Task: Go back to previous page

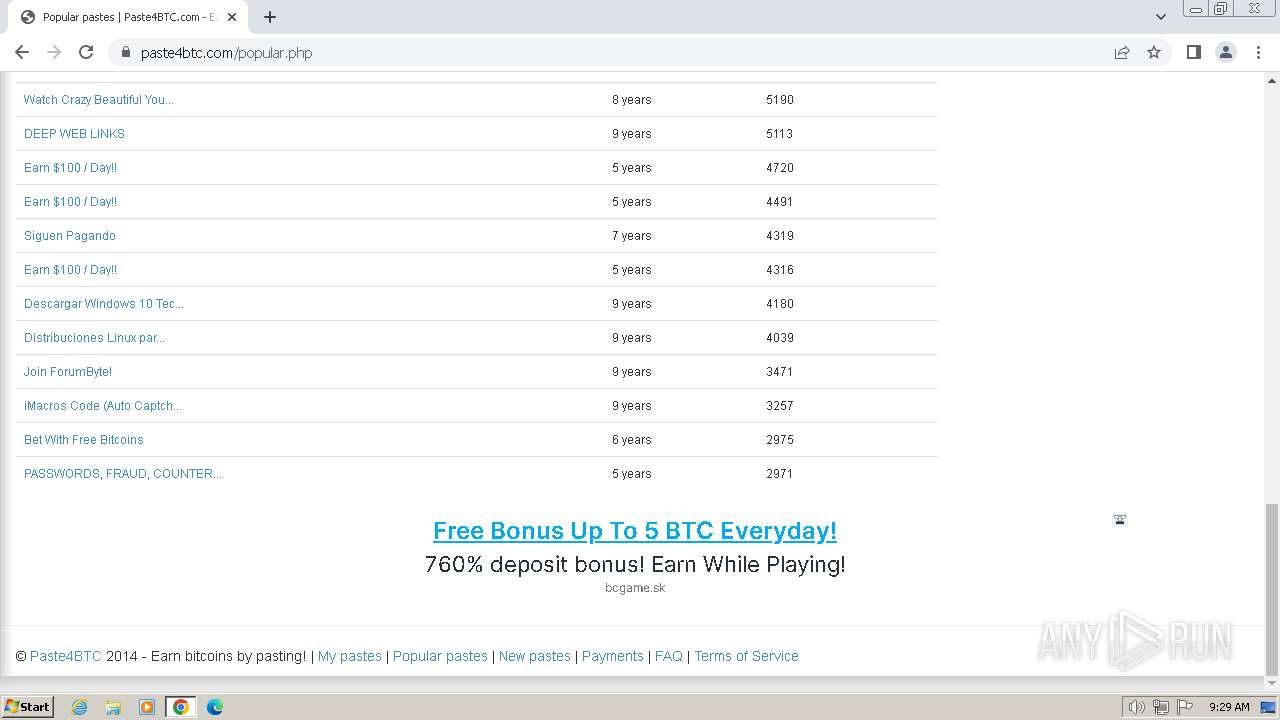Action: 22,52
